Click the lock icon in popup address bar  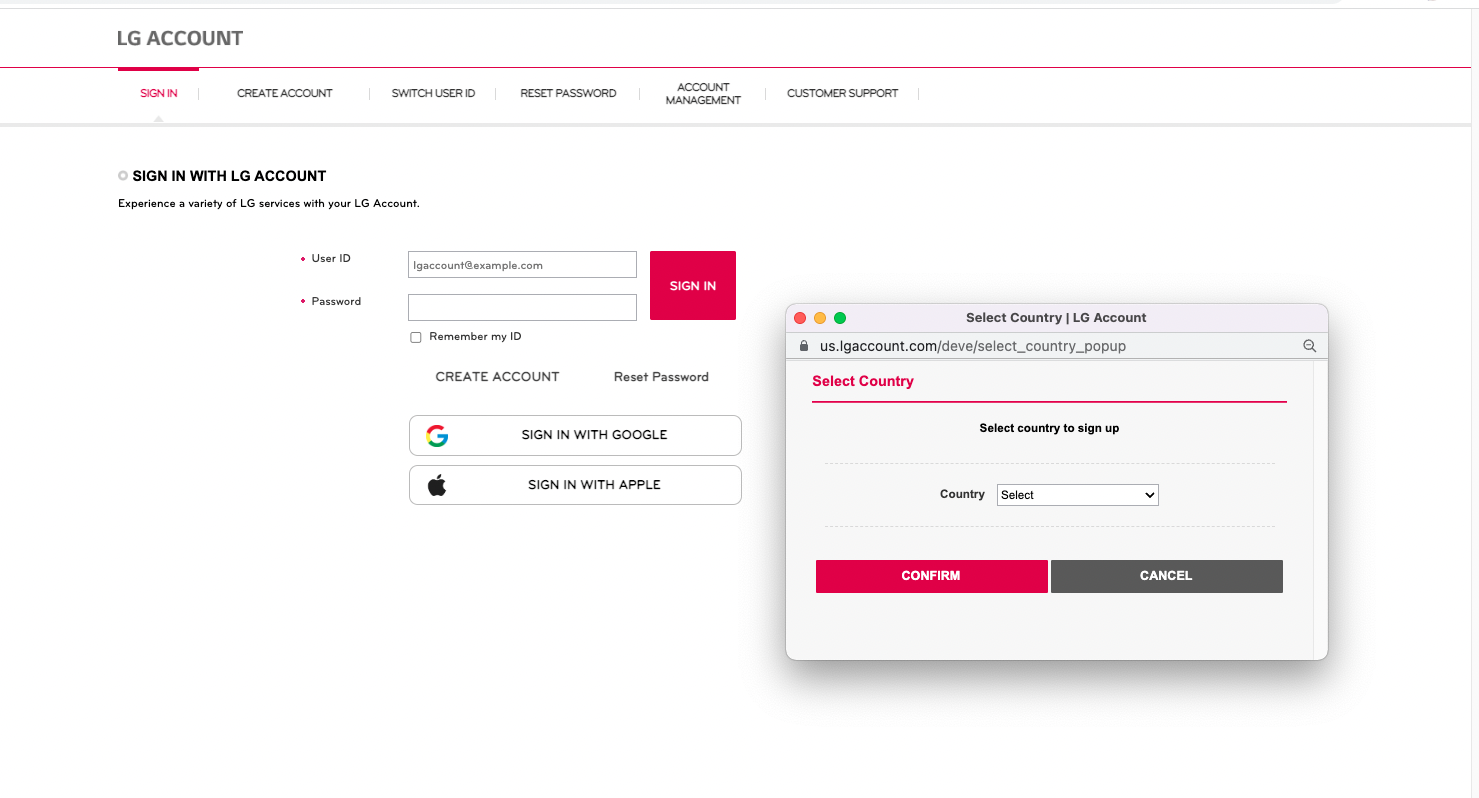tap(803, 346)
